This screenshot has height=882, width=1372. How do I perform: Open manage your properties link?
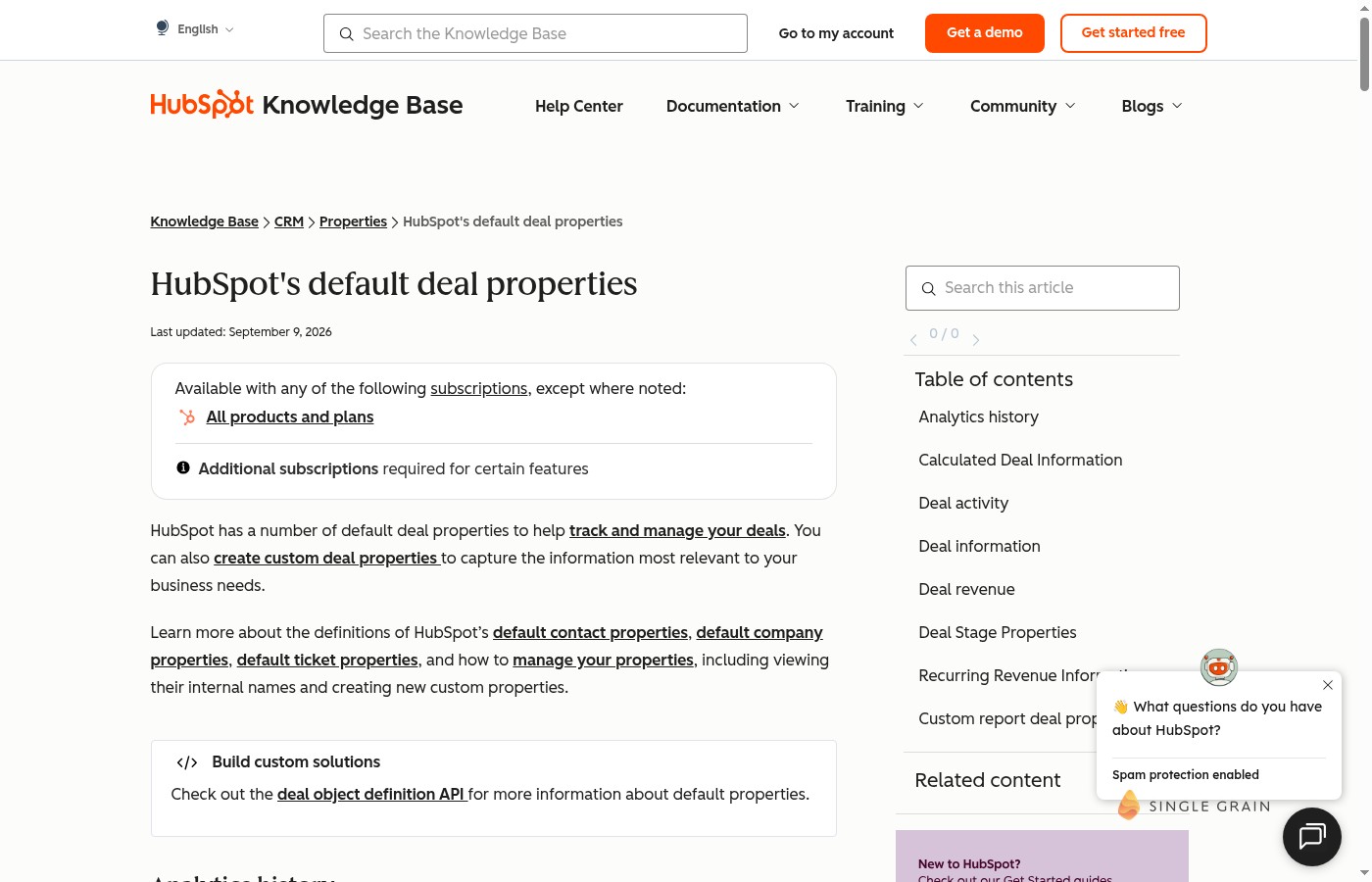[603, 660]
